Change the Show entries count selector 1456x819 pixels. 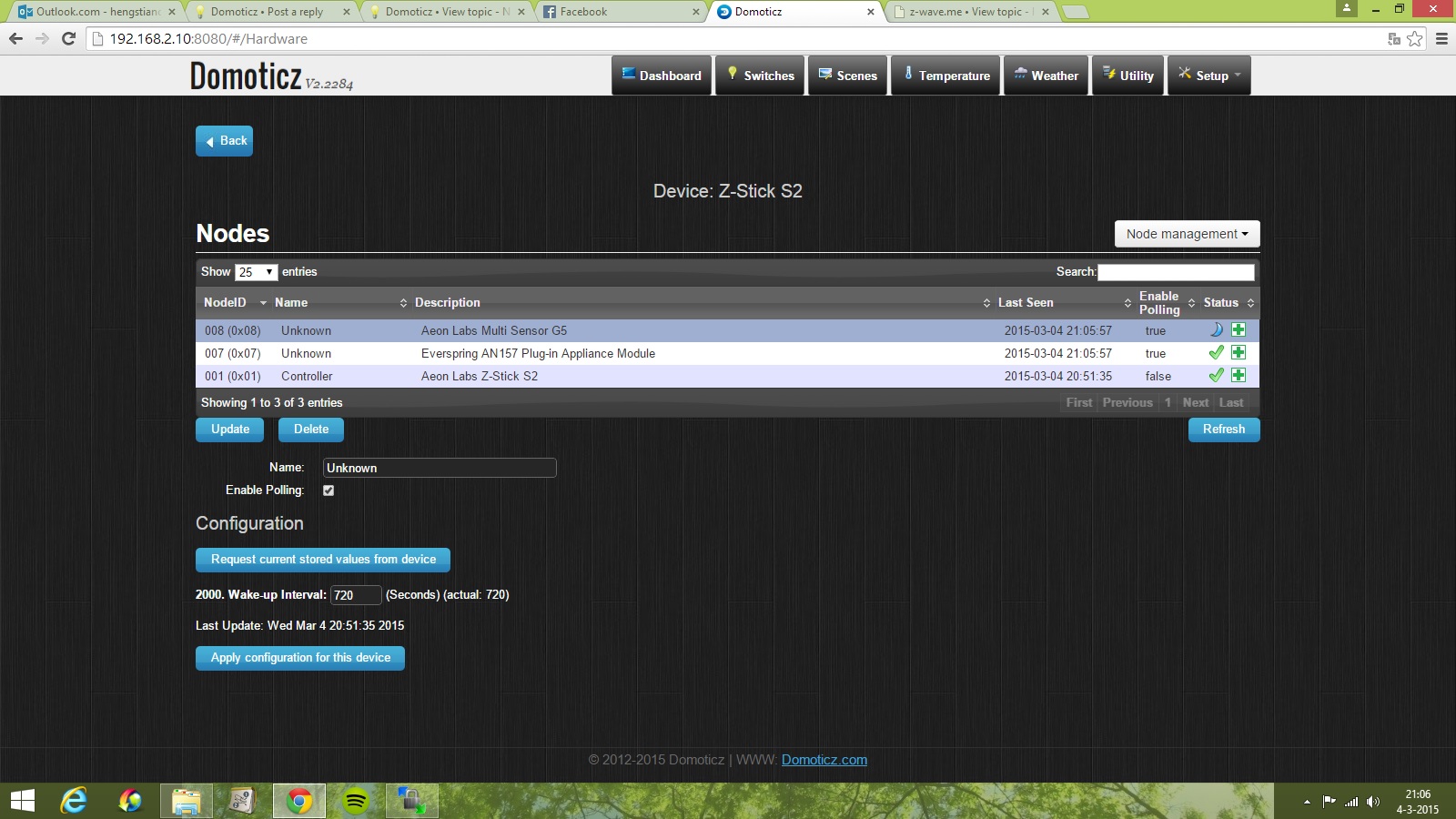click(256, 272)
